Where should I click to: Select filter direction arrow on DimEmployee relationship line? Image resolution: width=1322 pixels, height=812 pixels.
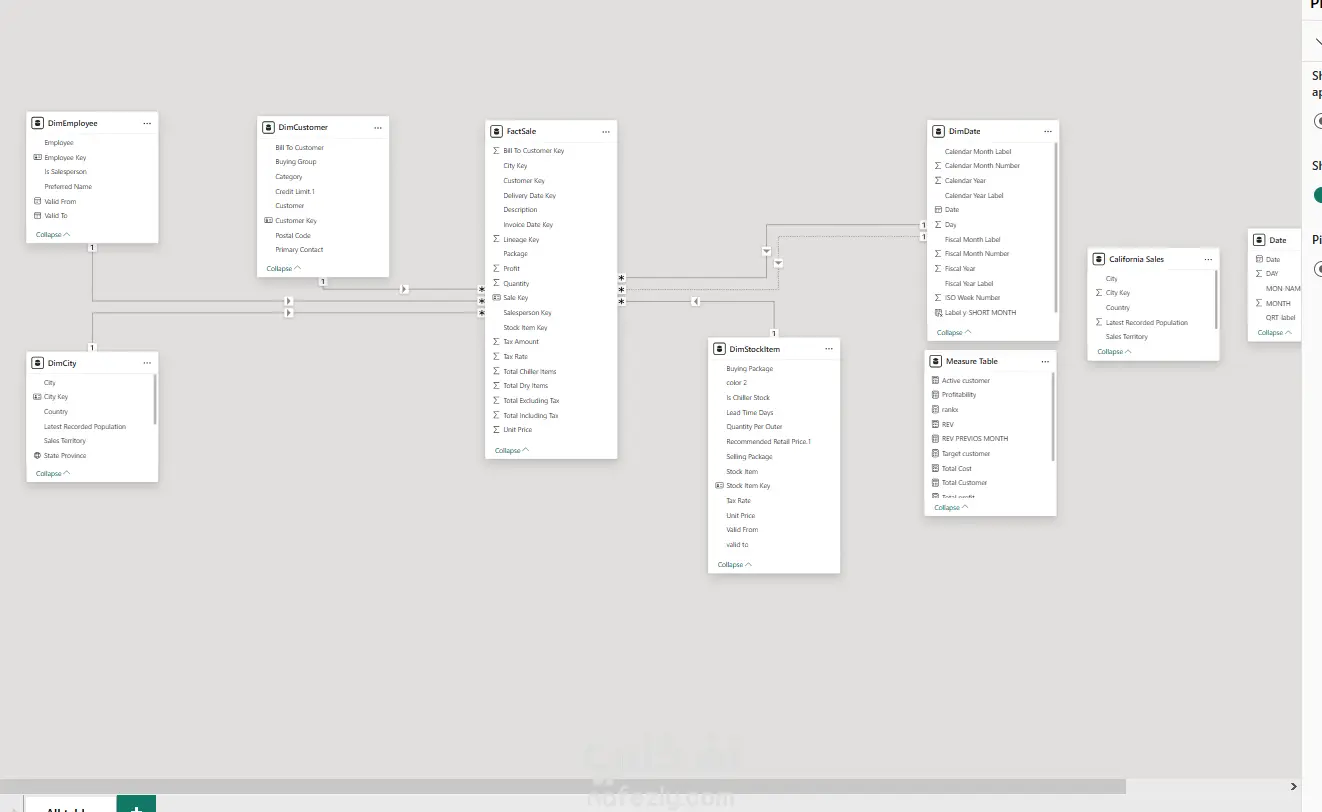tap(288, 301)
